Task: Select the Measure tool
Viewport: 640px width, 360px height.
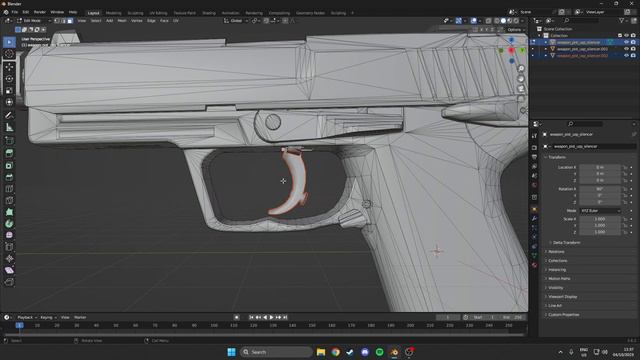Action: 9,127
